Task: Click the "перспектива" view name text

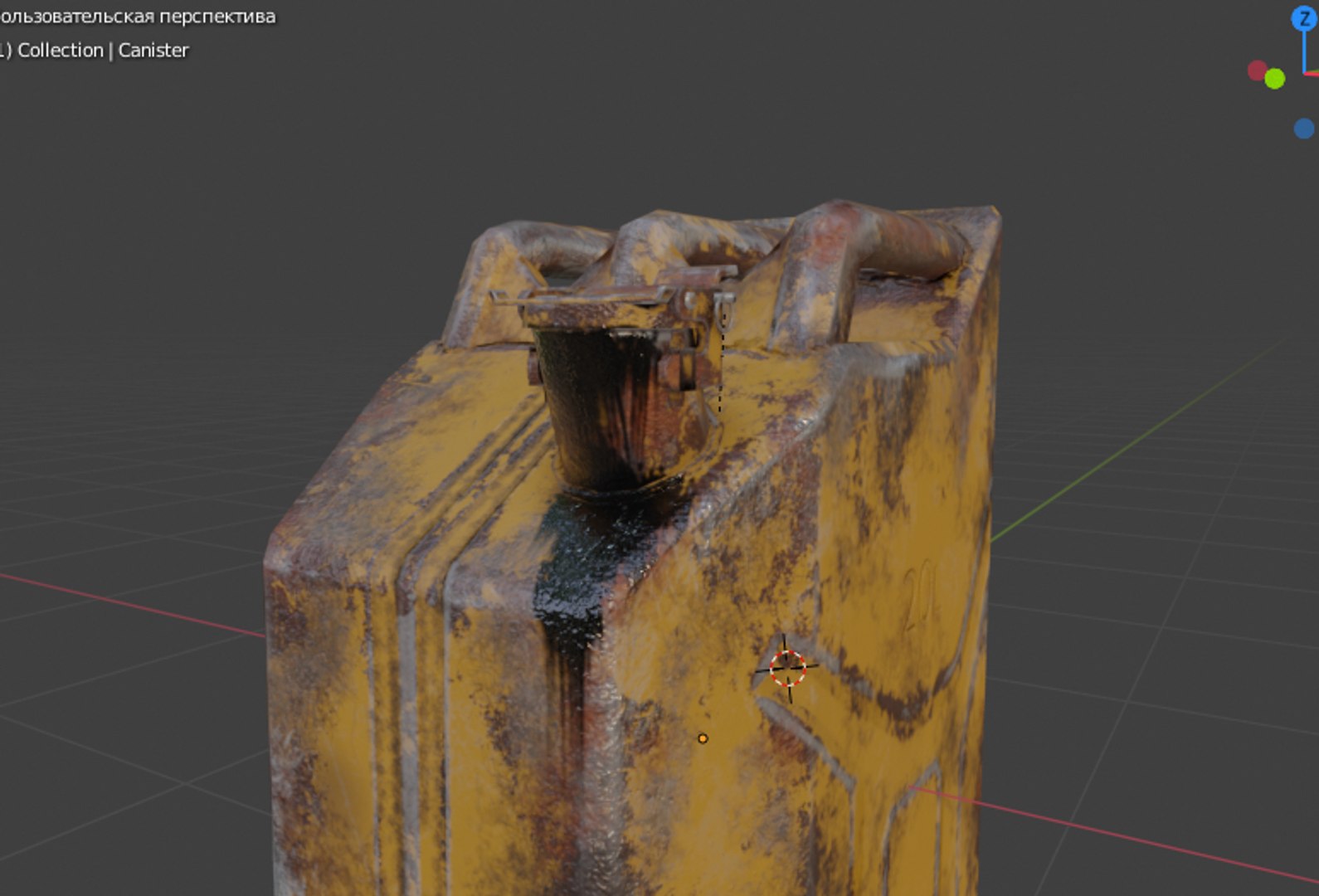Action: click(x=218, y=17)
